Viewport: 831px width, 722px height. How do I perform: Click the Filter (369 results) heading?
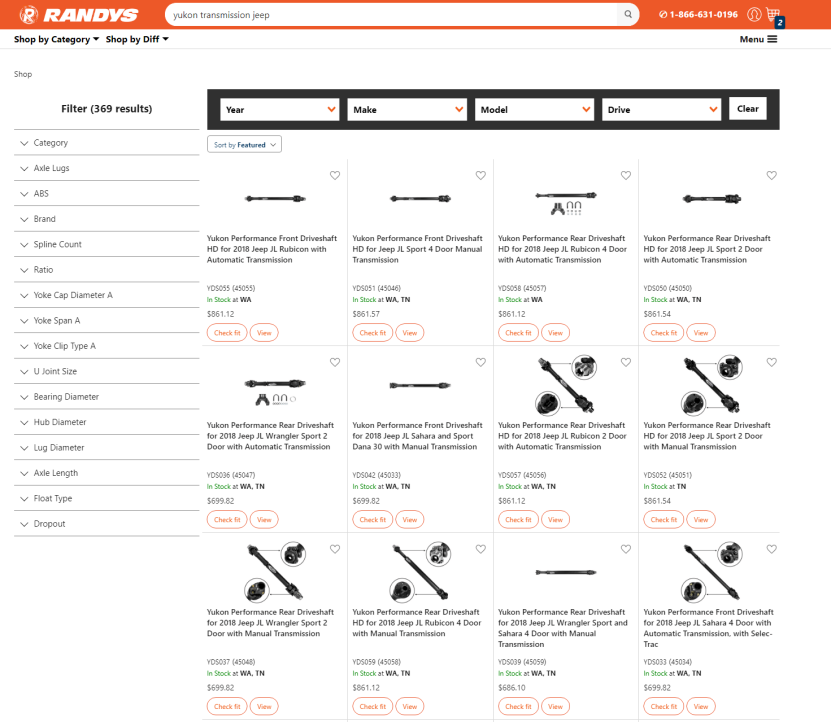click(x=107, y=109)
